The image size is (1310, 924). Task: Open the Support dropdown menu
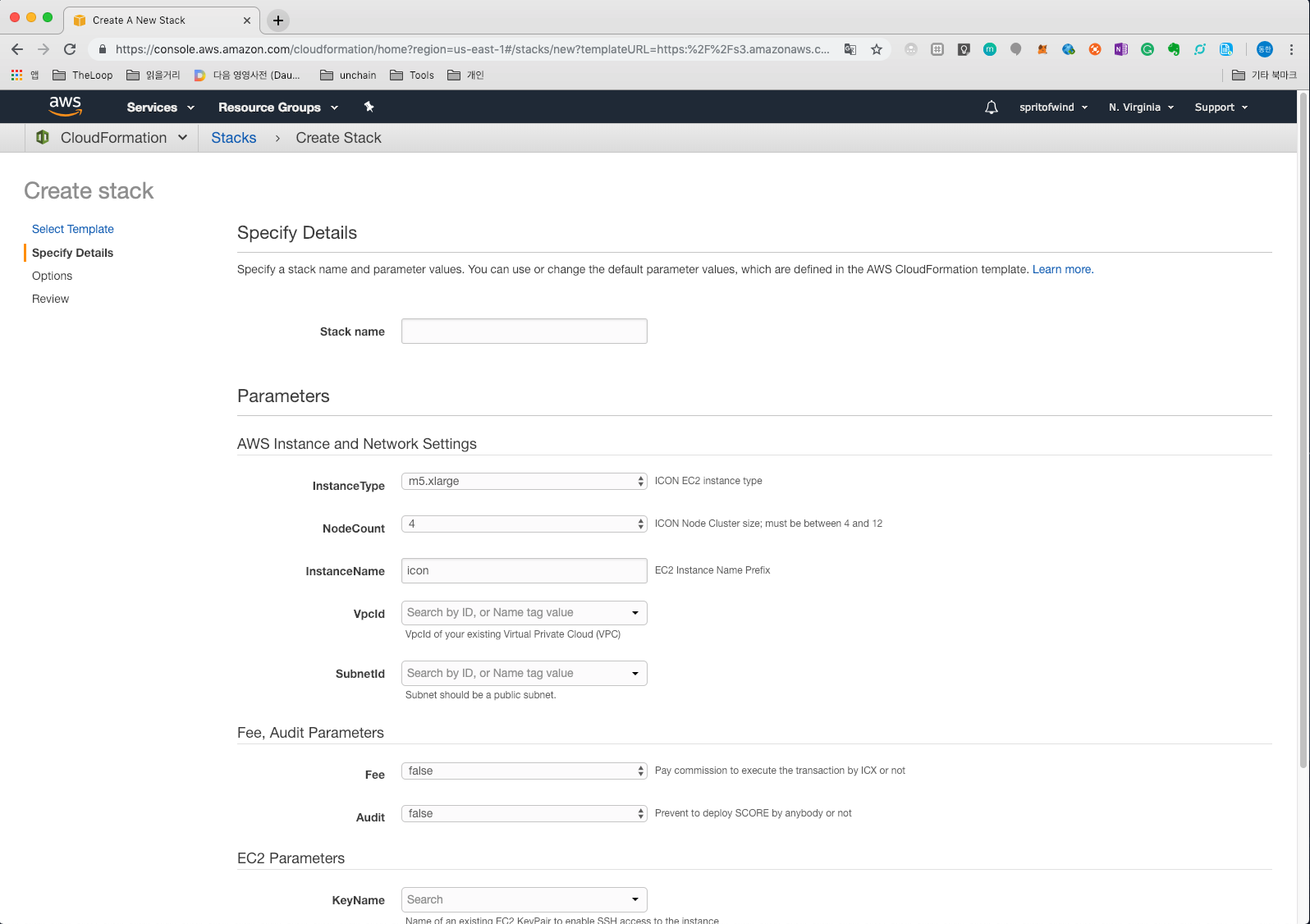[x=1221, y=107]
